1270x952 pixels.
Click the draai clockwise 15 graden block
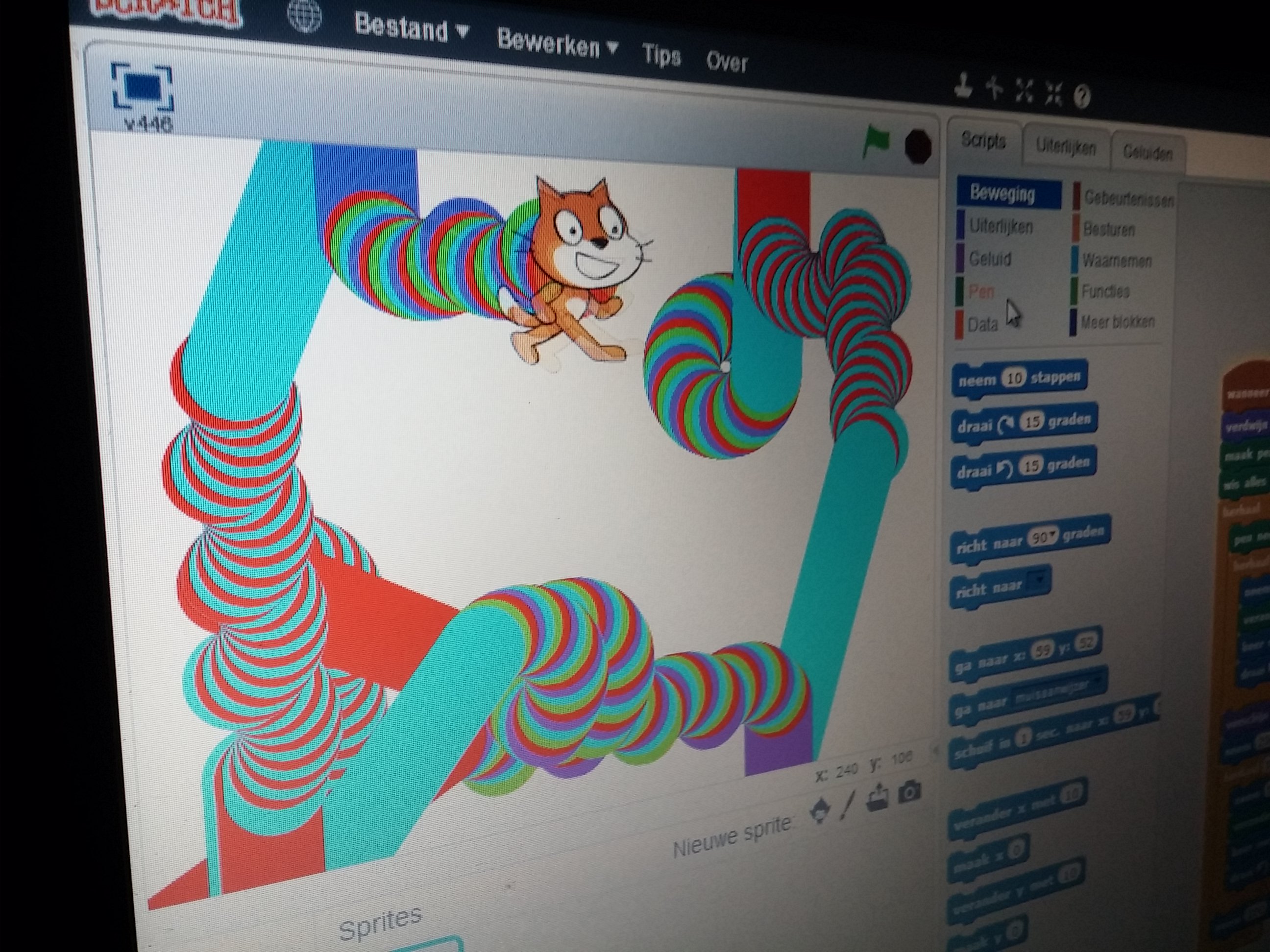click(1024, 424)
